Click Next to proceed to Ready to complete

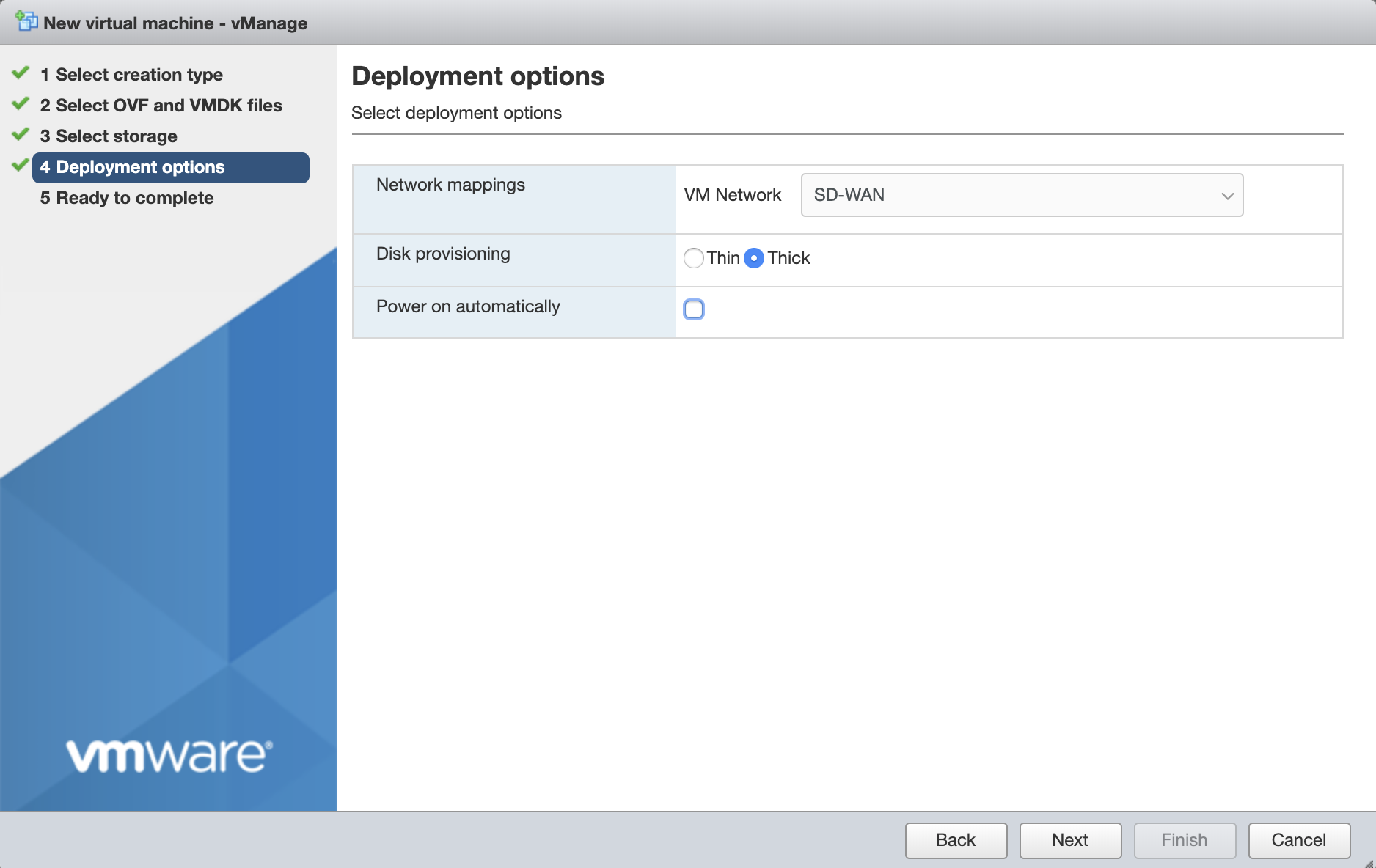click(x=1070, y=840)
